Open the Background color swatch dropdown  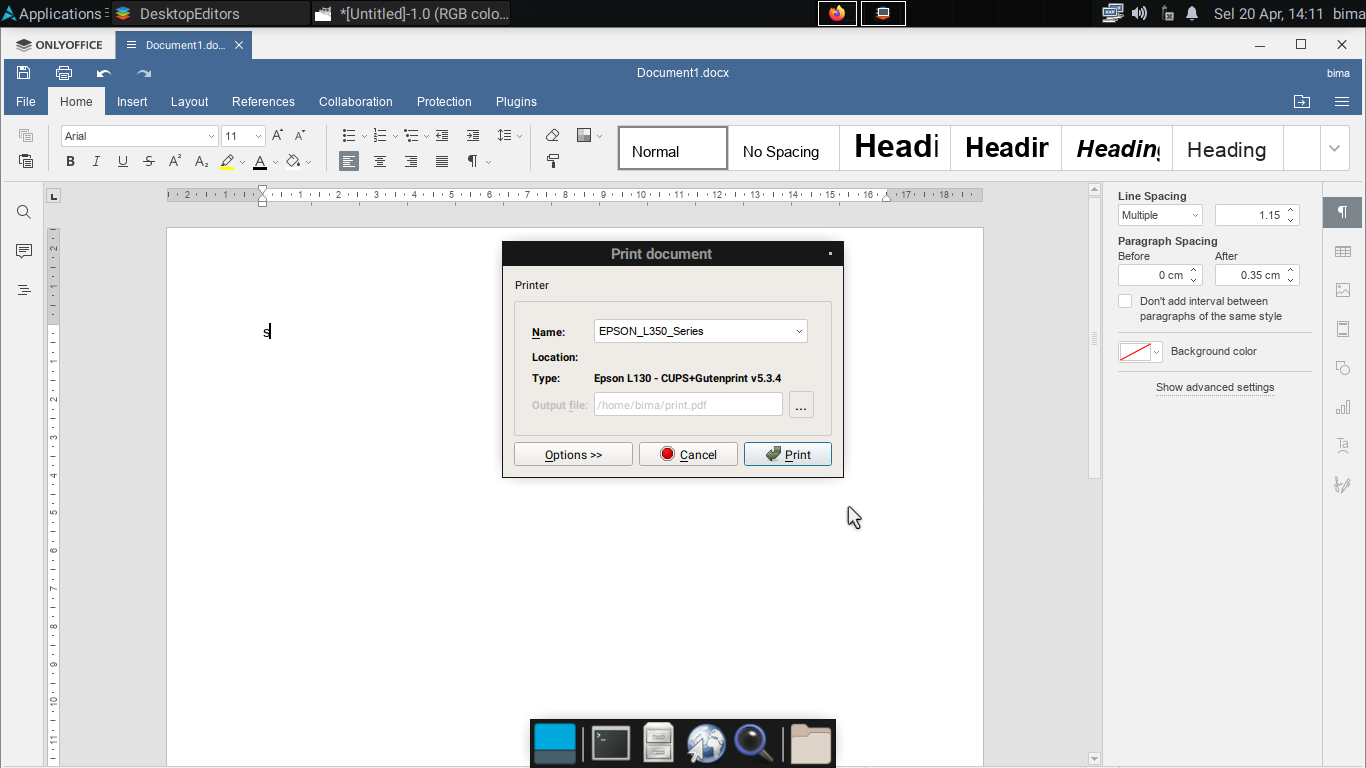tap(1140, 352)
